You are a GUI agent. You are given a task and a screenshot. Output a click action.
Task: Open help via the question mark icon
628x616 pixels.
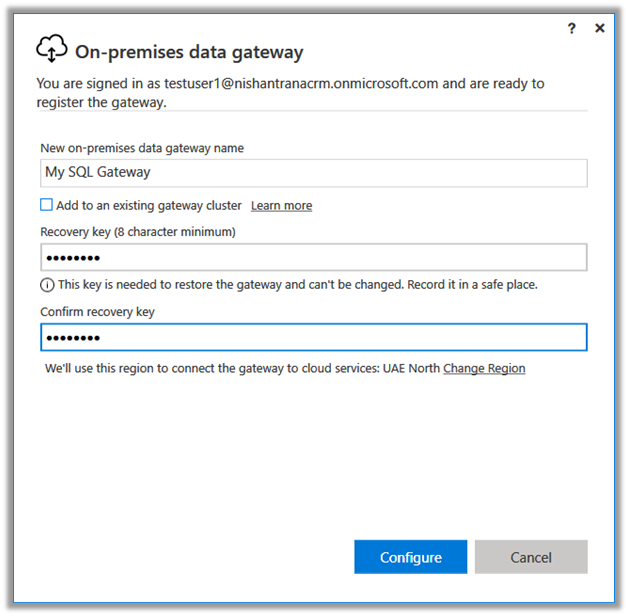tap(572, 28)
